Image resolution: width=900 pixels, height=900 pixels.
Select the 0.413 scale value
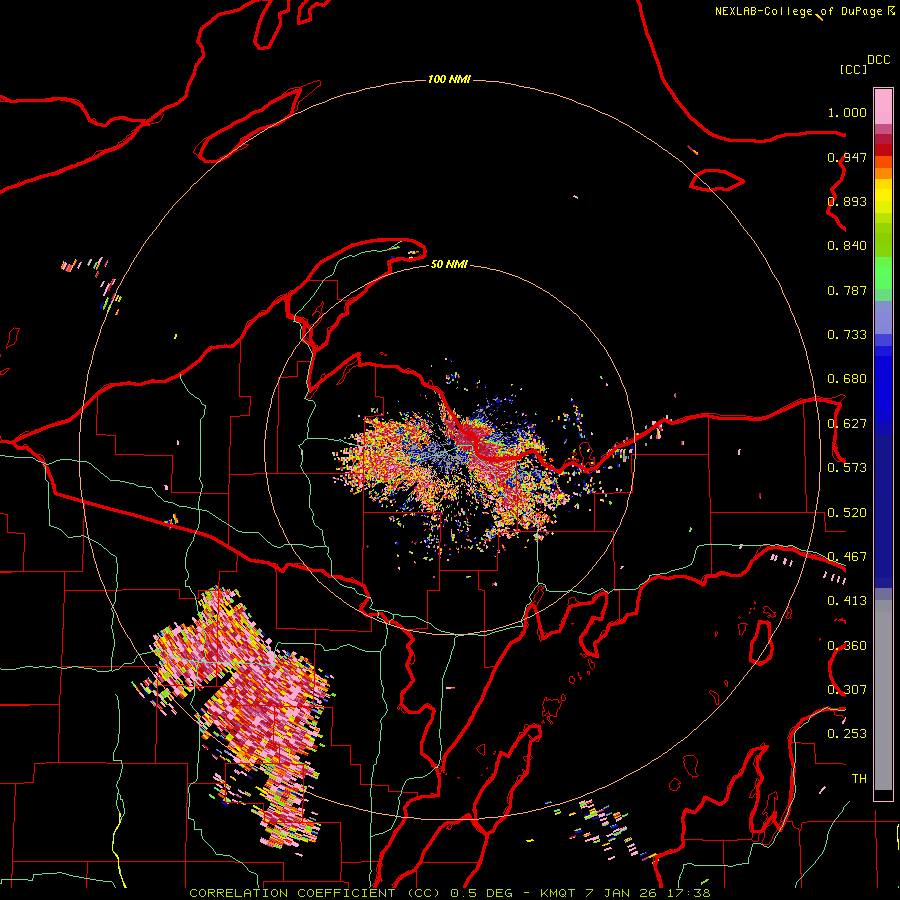click(x=847, y=601)
